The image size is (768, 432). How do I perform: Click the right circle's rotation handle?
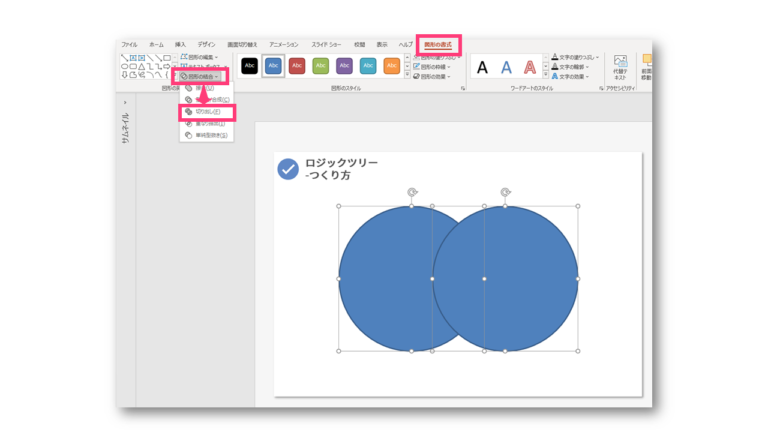click(x=505, y=192)
